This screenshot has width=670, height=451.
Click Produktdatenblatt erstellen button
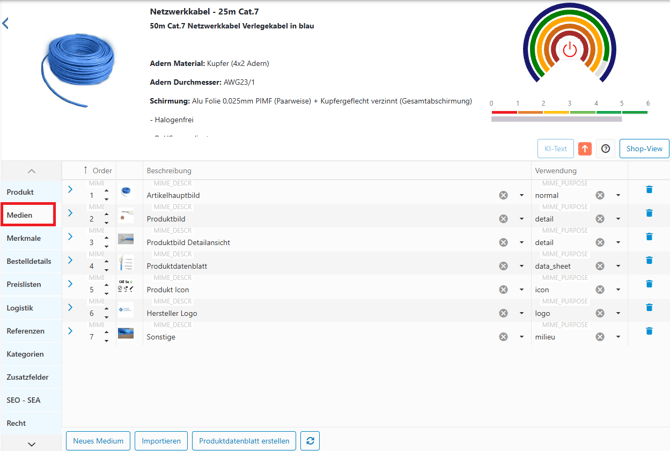pyautogui.click(x=244, y=441)
